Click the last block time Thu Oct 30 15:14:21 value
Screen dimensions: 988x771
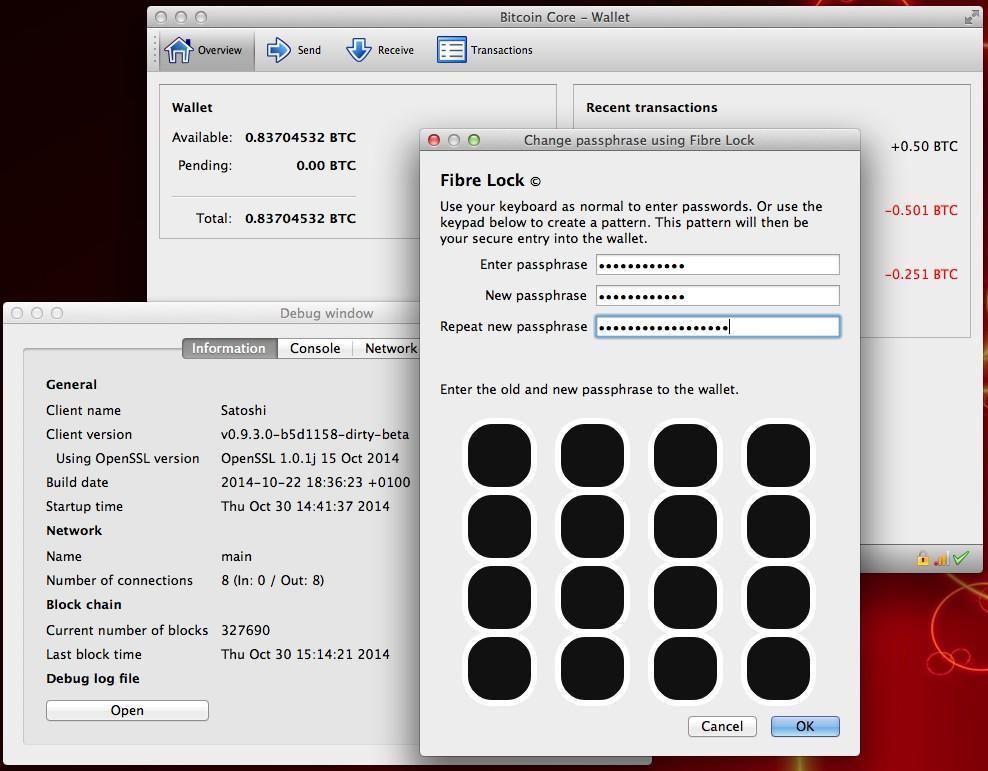[305, 654]
